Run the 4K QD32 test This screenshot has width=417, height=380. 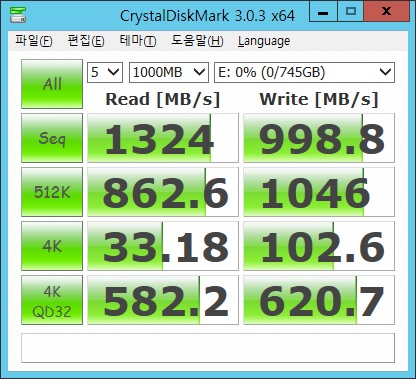click(52, 300)
